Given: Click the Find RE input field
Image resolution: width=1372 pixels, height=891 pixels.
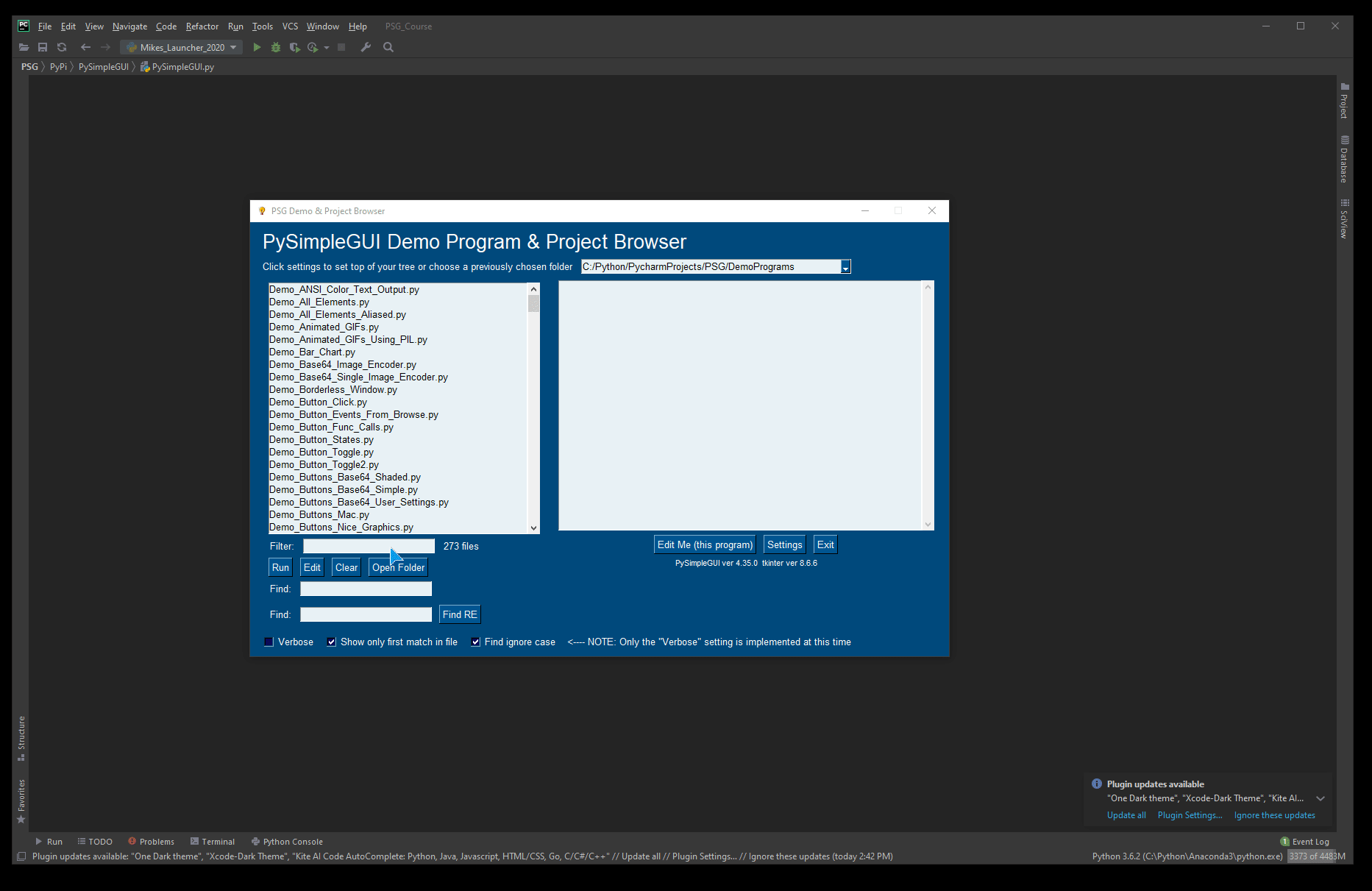Looking at the screenshot, I should point(366,614).
